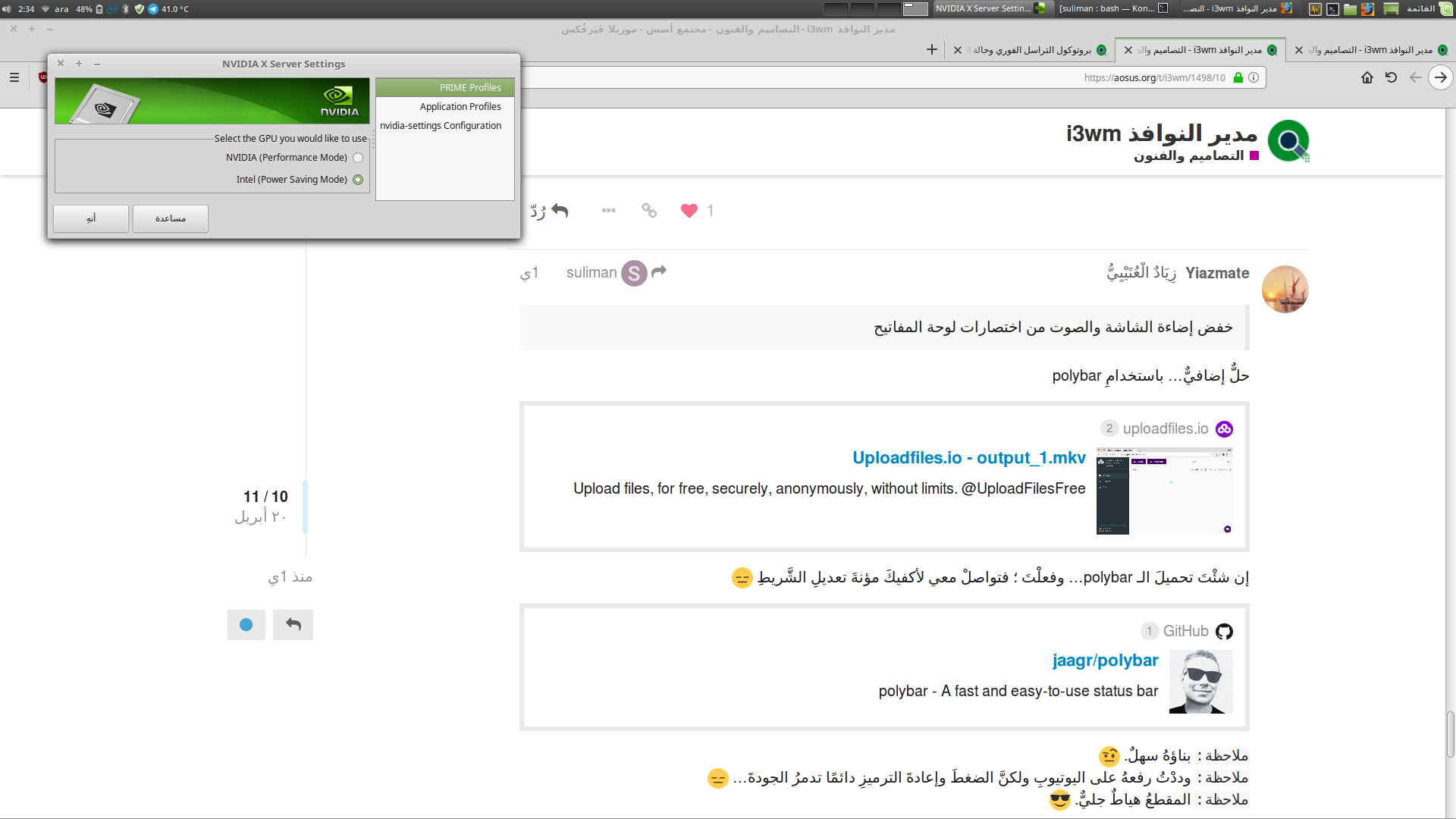Screen dimensions: 1456x819
Task: Open nvidia-settings Configuration page
Action: 441,126
